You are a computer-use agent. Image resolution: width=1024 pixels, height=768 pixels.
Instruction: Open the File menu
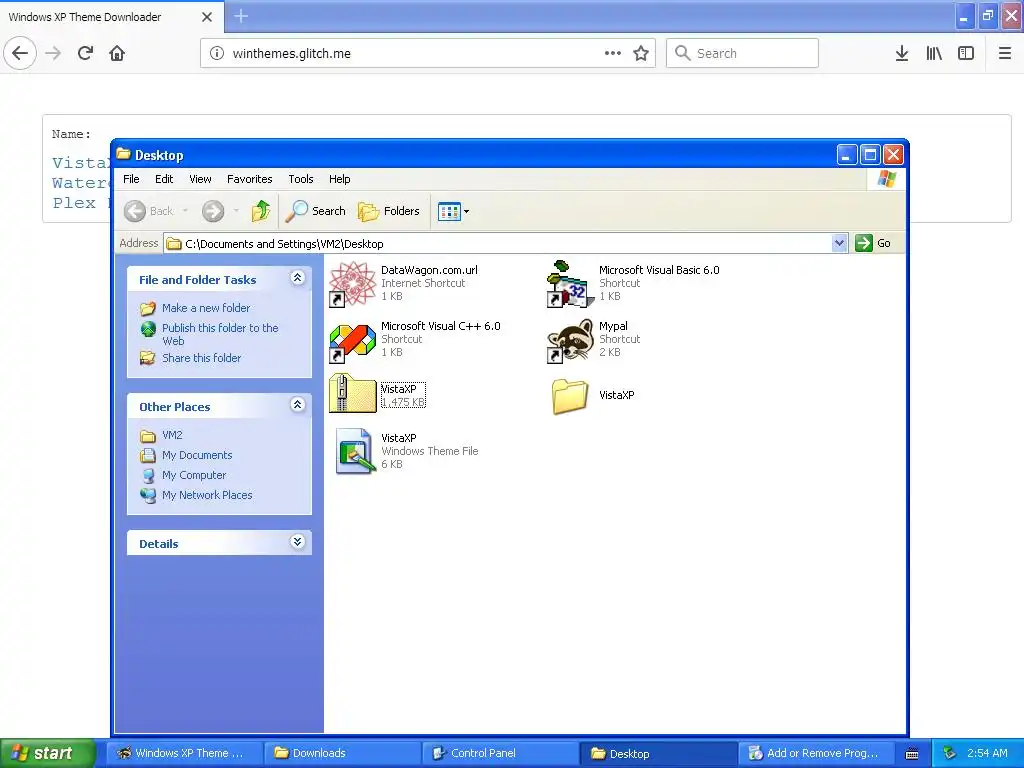point(131,179)
